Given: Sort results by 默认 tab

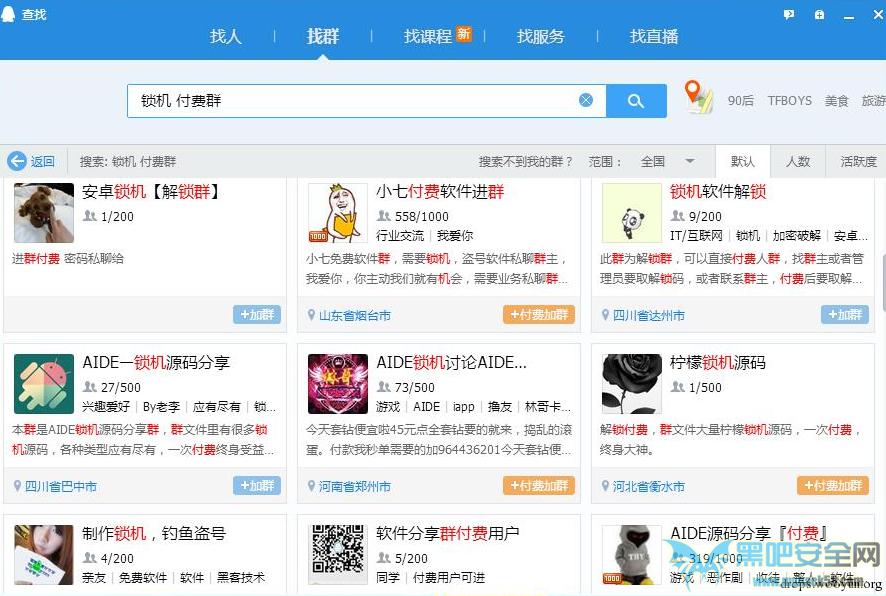Looking at the screenshot, I should (x=742, y=162).
